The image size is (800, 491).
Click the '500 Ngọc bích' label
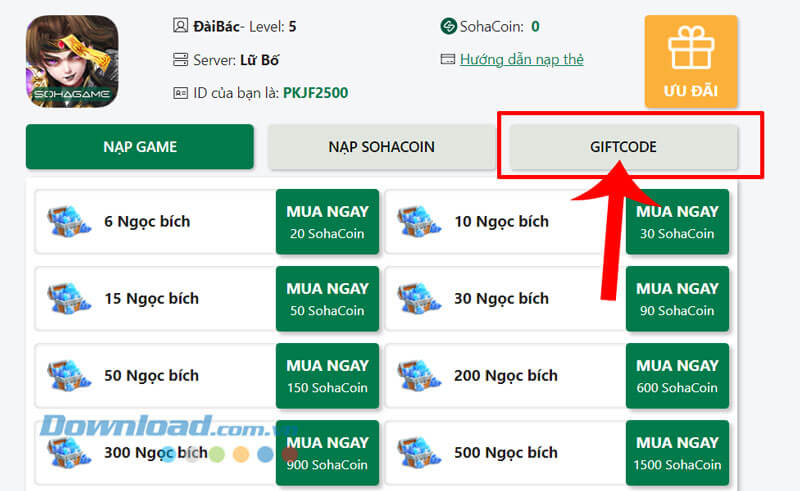click(x=506, y=453)
